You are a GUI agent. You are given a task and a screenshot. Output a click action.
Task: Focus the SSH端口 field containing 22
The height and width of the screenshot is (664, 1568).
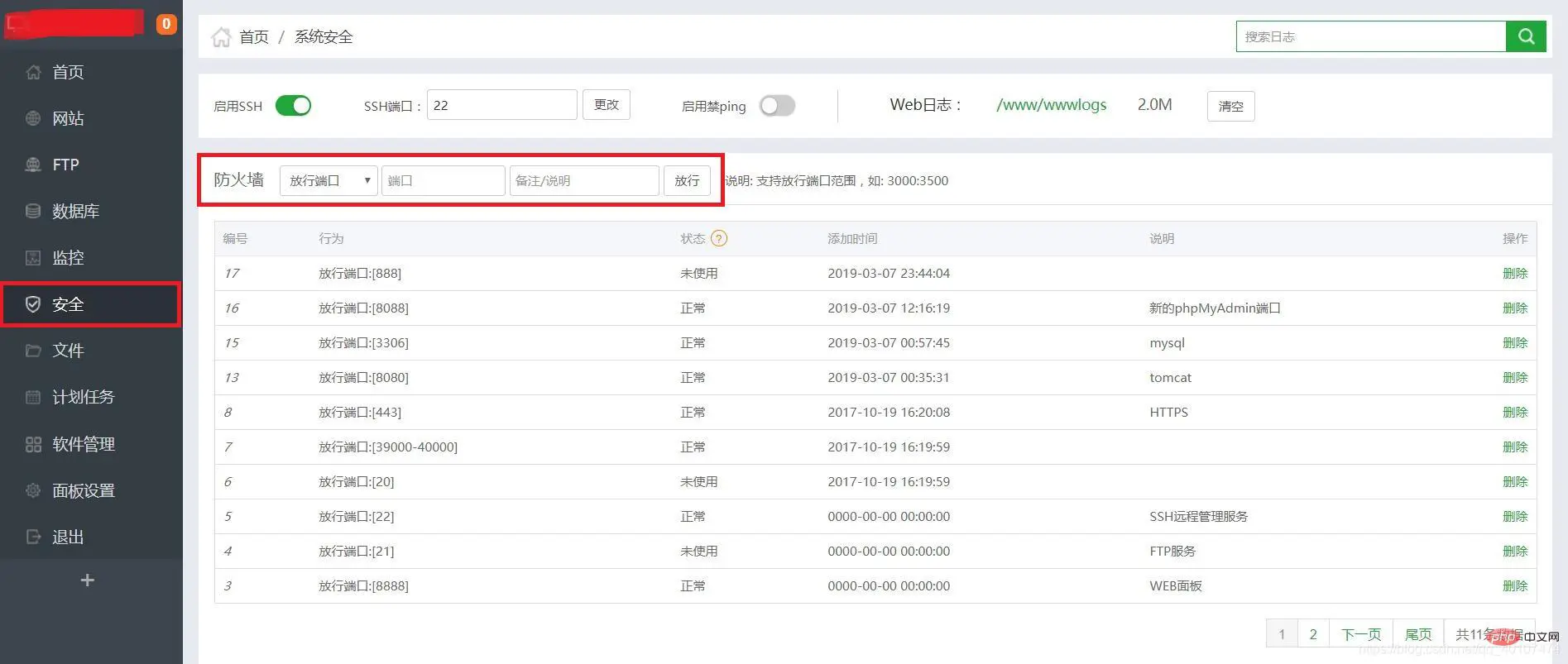click(x=501, y=105)
